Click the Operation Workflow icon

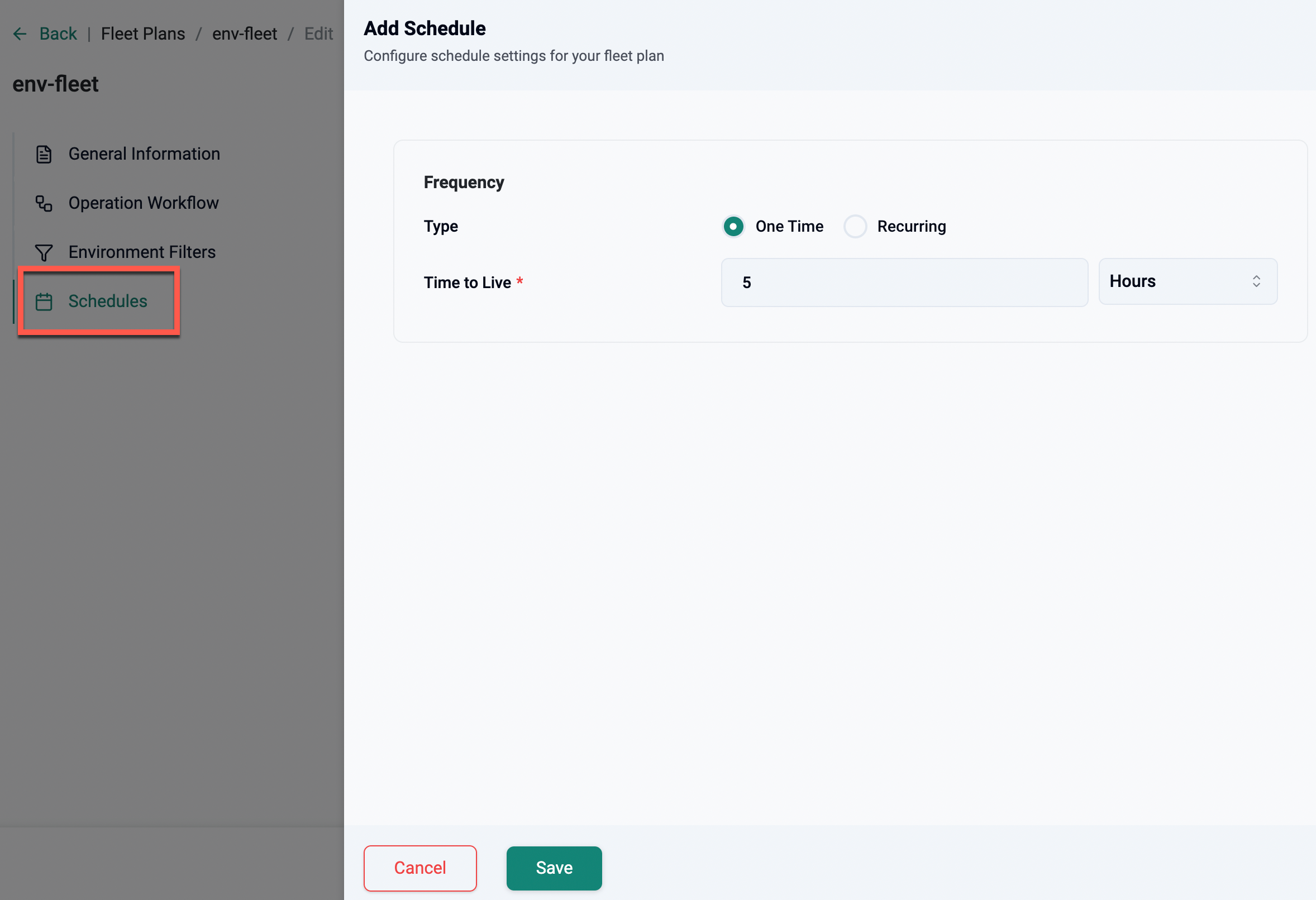coord(44,203)
